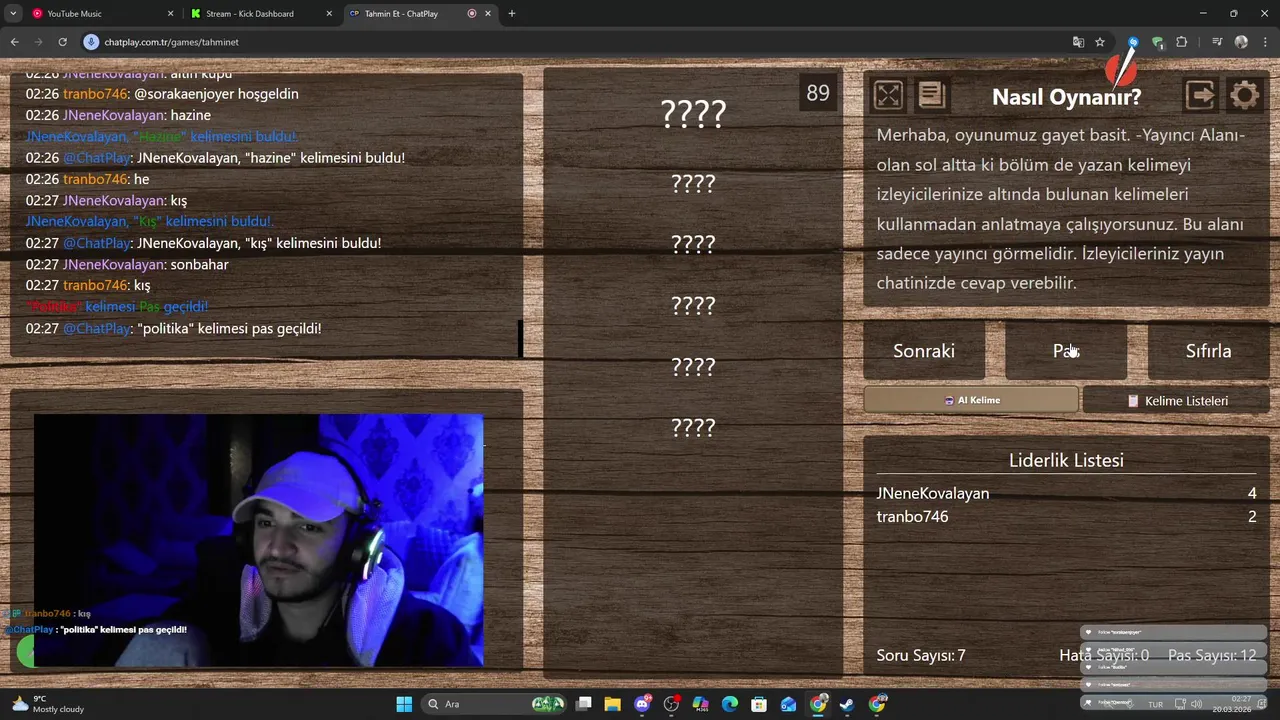The image size is (1280, 720).
Task: Open the Chrome profile avatar
Action: click(x=1241, y=42)
